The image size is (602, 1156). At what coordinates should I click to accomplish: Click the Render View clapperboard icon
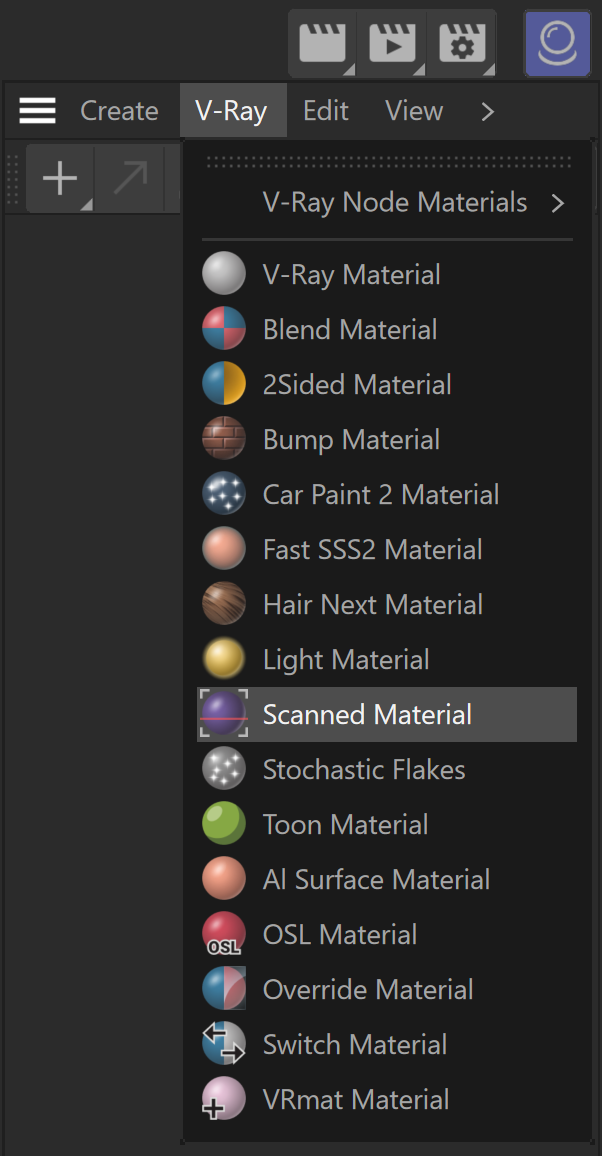pyautogui.click(x=323, y=43)
